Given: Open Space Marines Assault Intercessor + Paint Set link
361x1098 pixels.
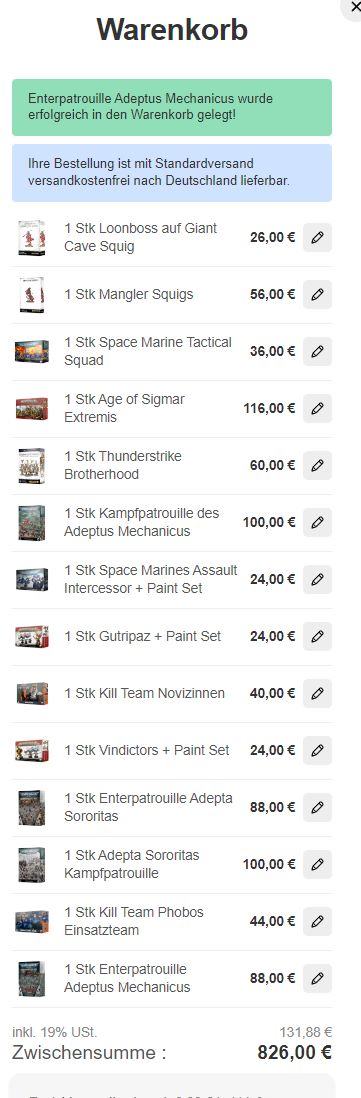Looking at the screenshot, I should click(x=150, y=579).
